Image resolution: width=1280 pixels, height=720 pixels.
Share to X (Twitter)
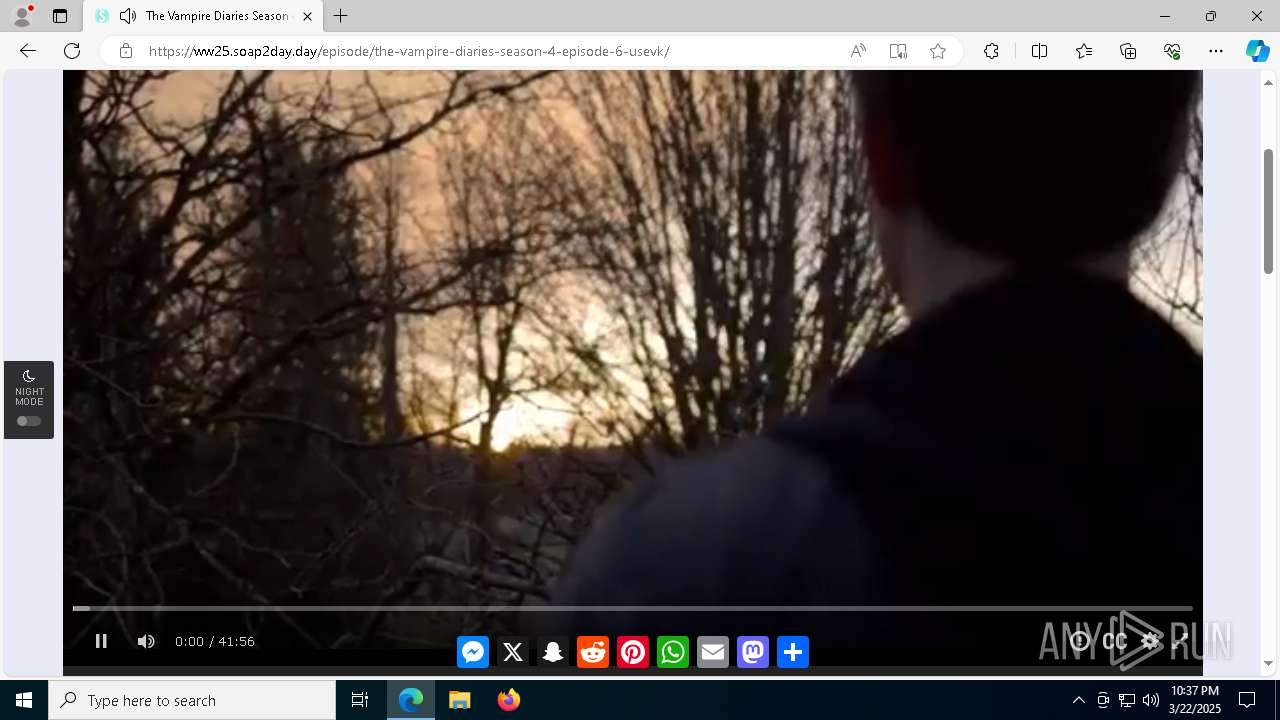(513, 652)
